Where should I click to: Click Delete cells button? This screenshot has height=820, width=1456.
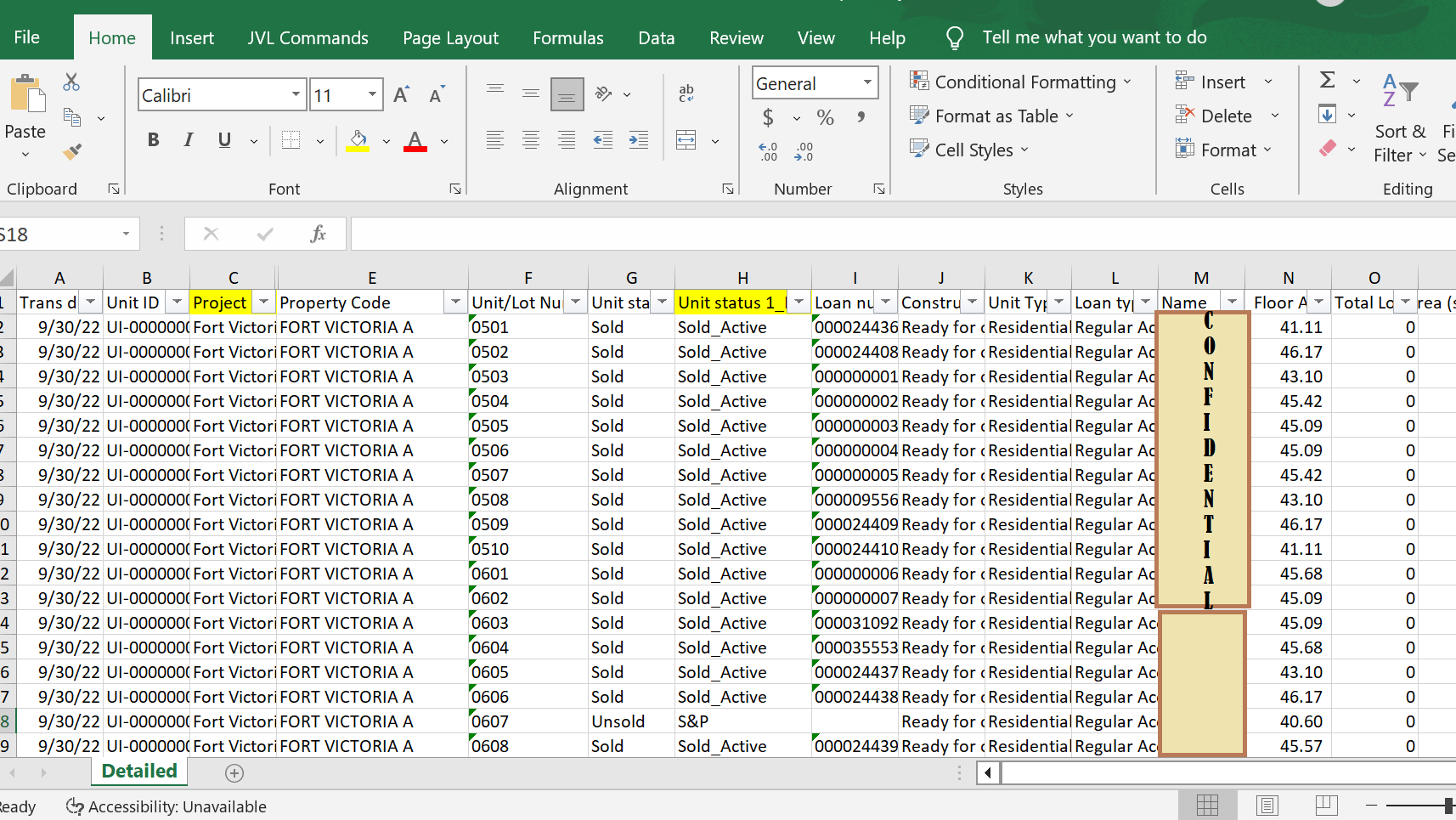tap(1227, 116)
